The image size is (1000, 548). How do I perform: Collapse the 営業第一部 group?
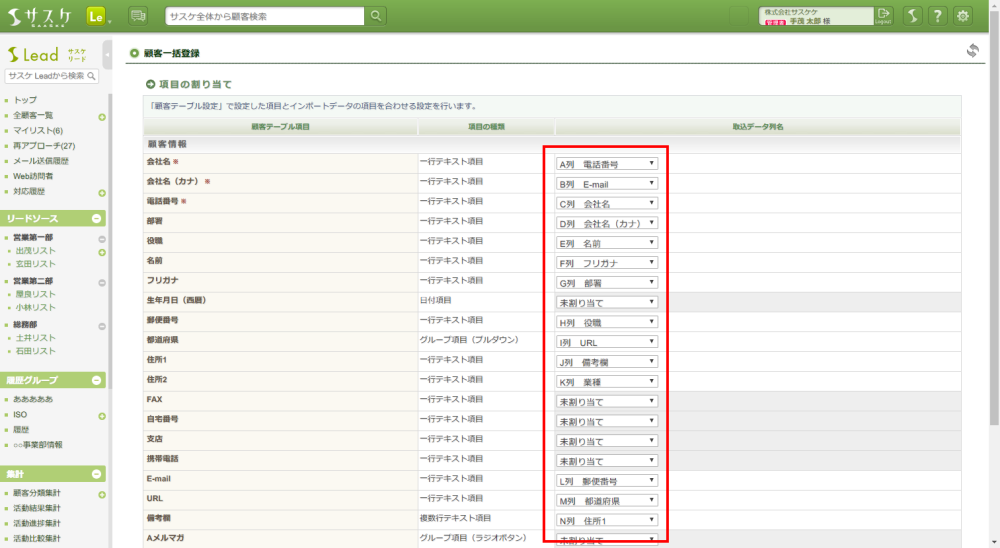pos(102,238)
